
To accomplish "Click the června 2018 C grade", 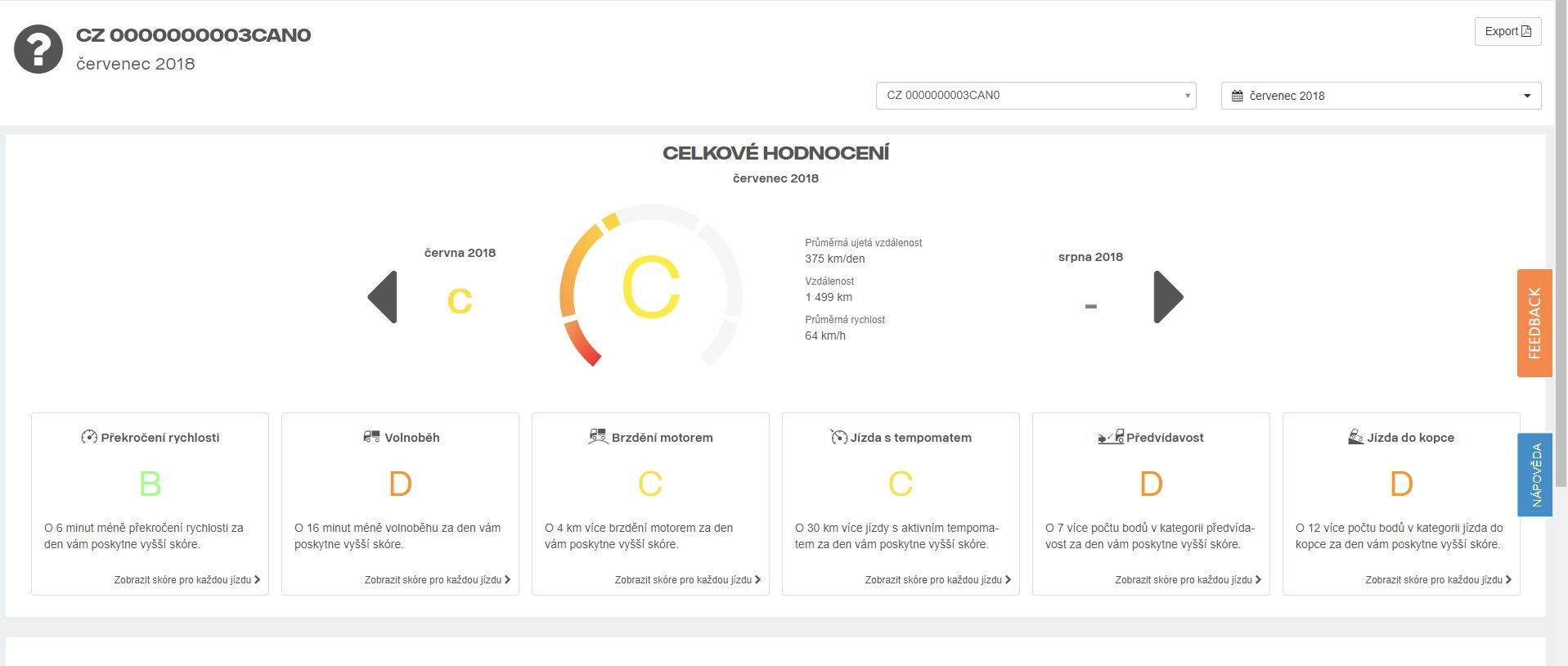I will point(460,300).
